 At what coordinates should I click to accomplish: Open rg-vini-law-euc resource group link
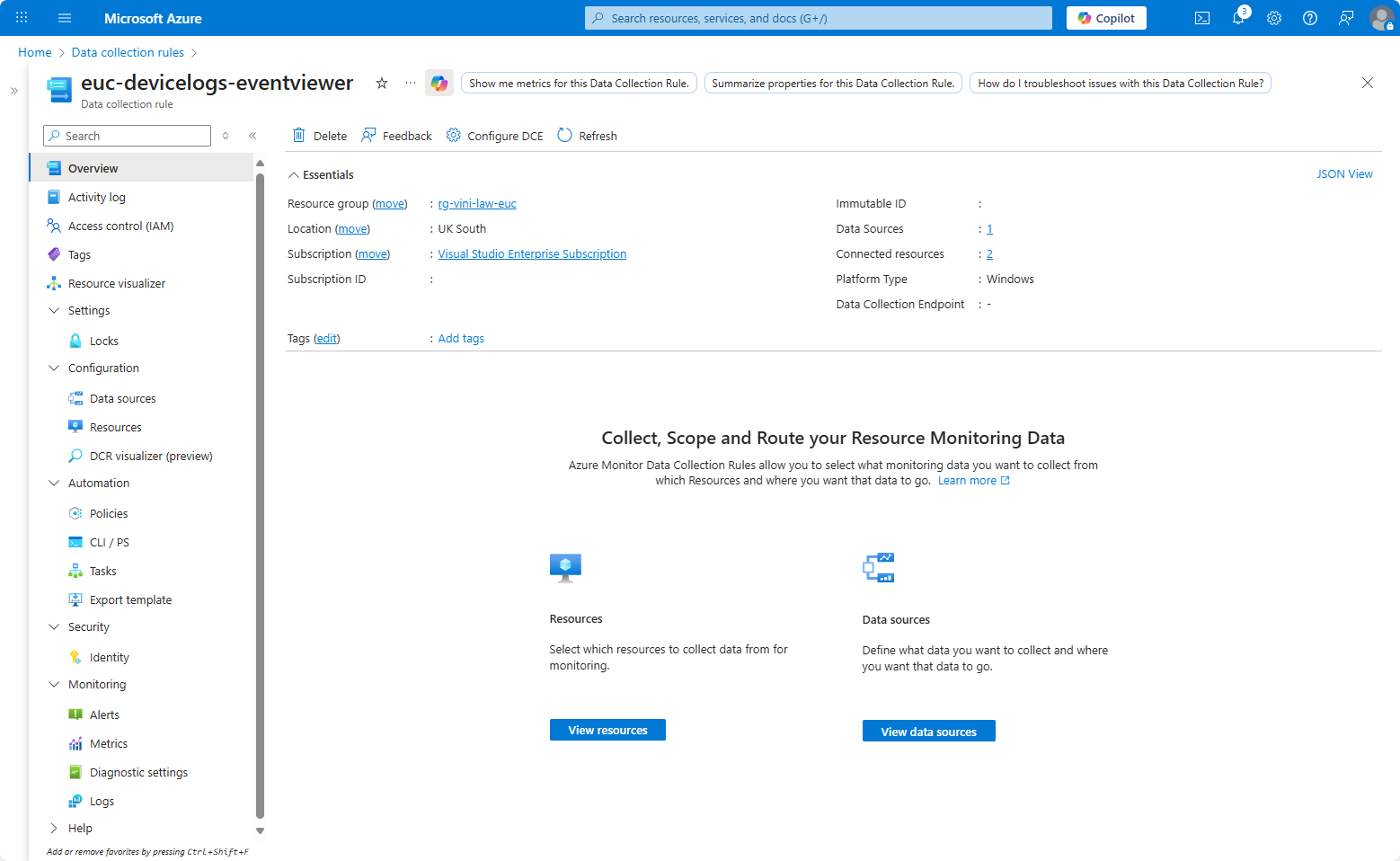(476, 204)
